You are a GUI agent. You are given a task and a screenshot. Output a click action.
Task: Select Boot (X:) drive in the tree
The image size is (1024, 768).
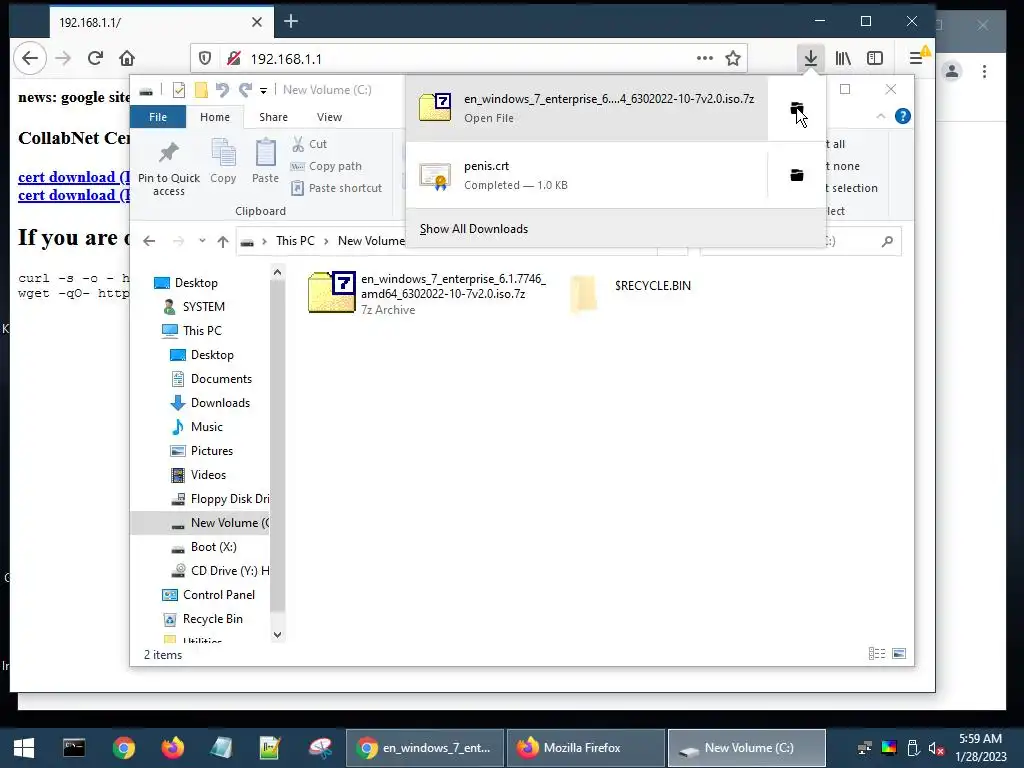pyautogui.click(x=203, y=547)
